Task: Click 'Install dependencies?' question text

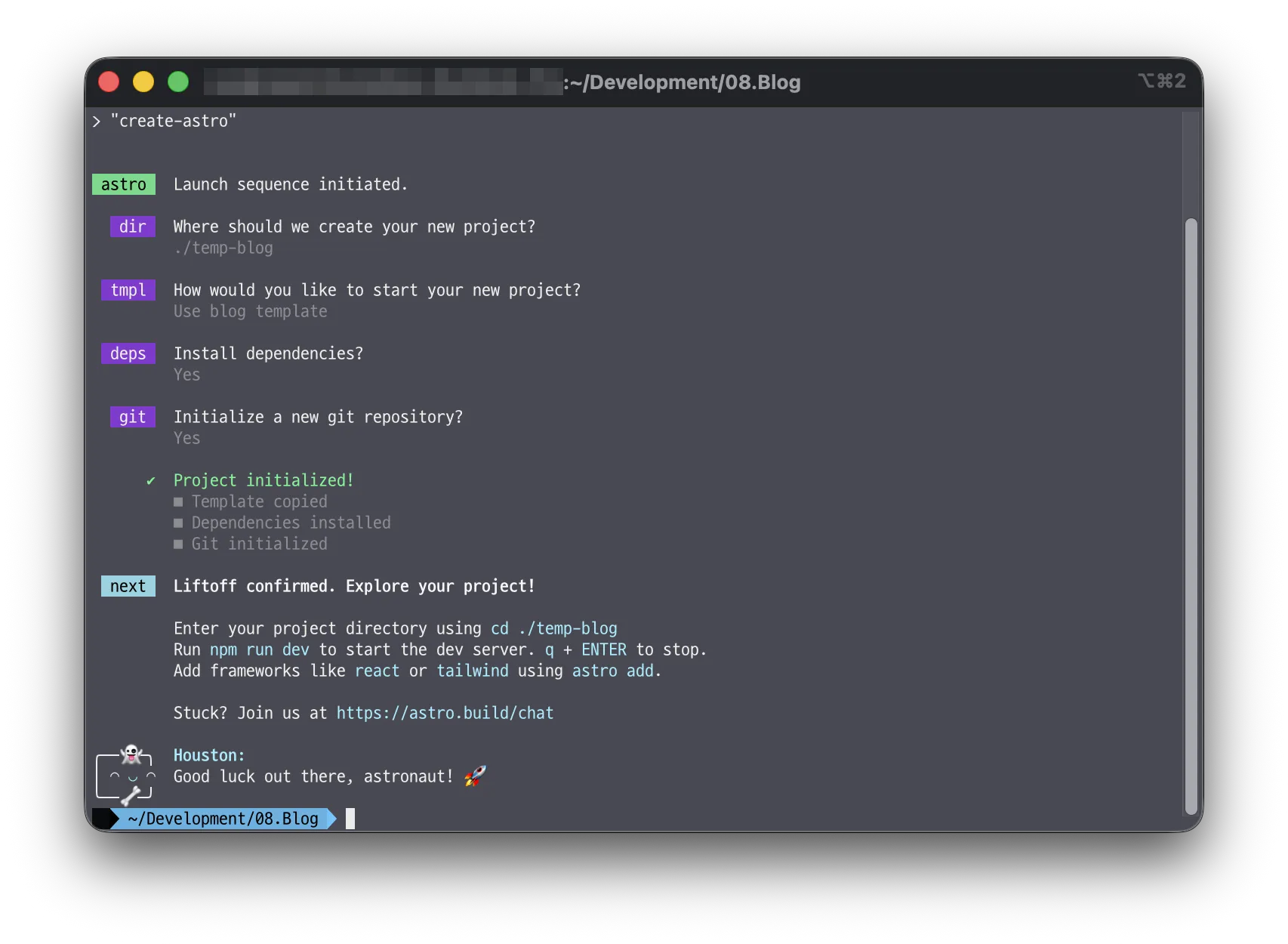Action: pos(269,353)
